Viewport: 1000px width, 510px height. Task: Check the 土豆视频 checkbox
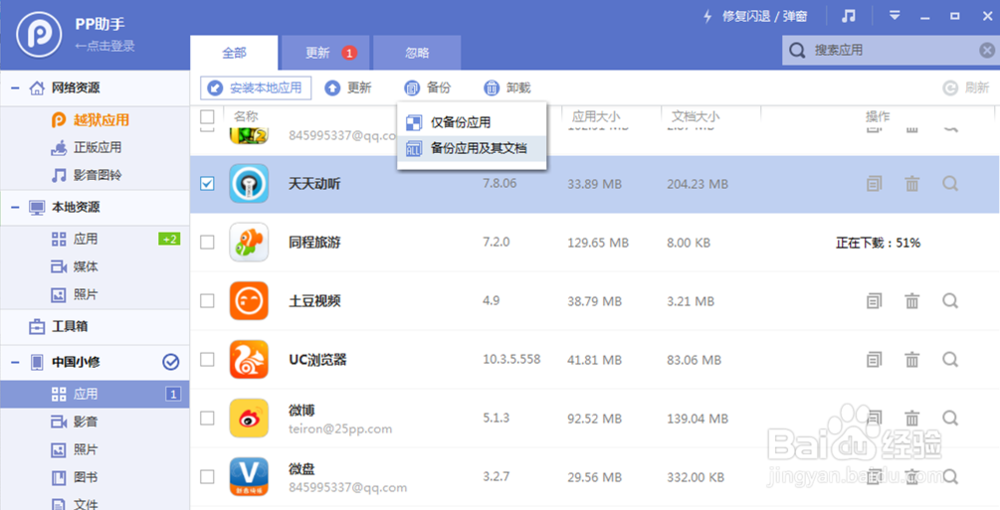click(x=207, y=301)
